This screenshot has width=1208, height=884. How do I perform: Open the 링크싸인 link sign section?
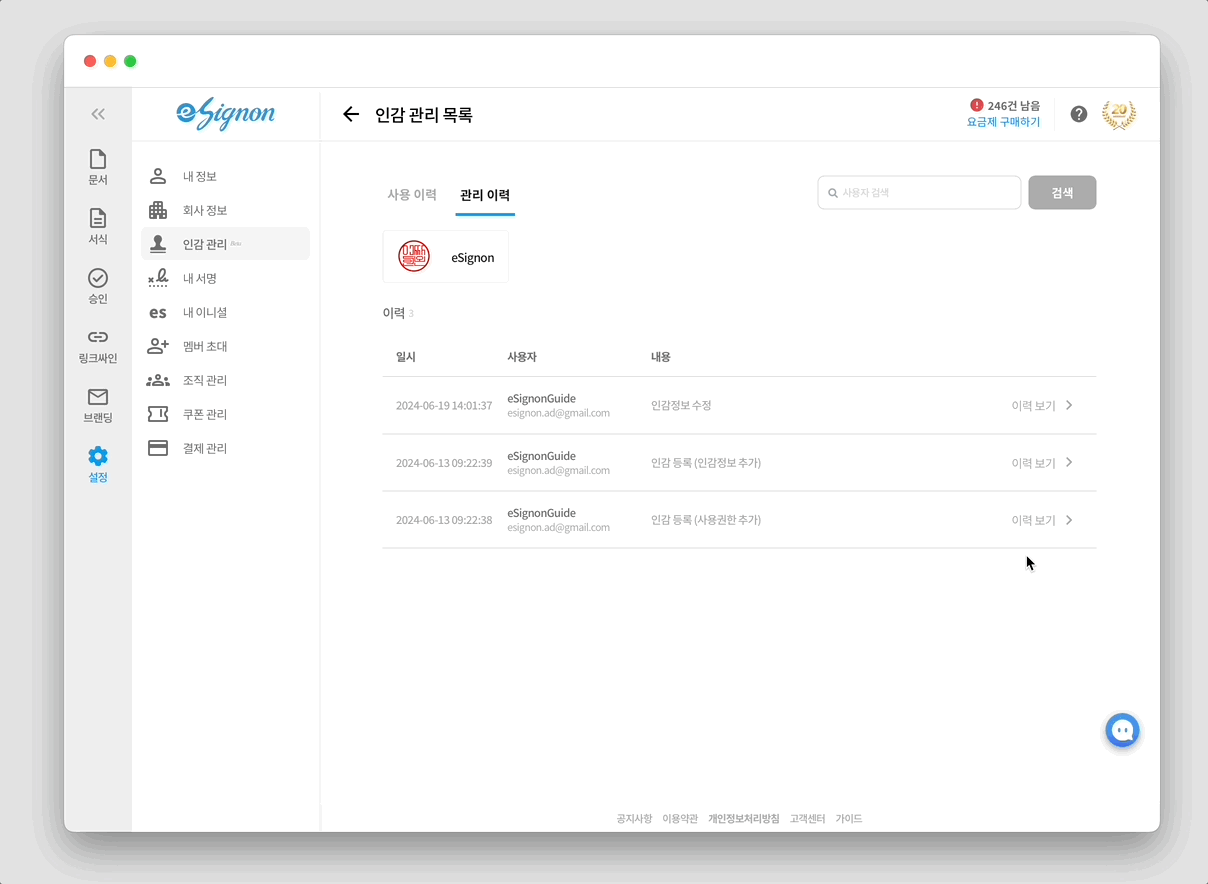tap(98, 346)
